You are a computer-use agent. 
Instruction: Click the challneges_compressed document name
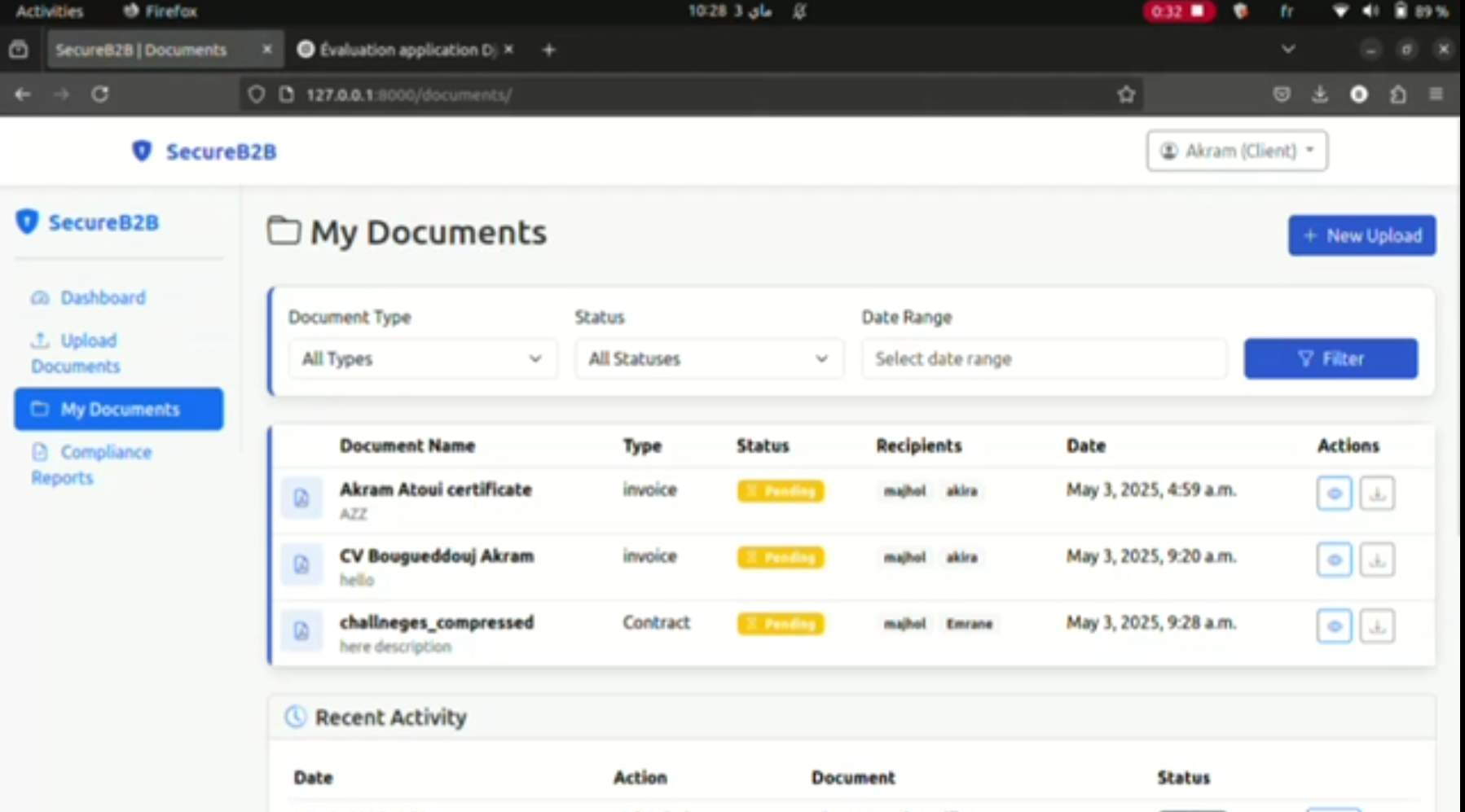pos(437,622)
